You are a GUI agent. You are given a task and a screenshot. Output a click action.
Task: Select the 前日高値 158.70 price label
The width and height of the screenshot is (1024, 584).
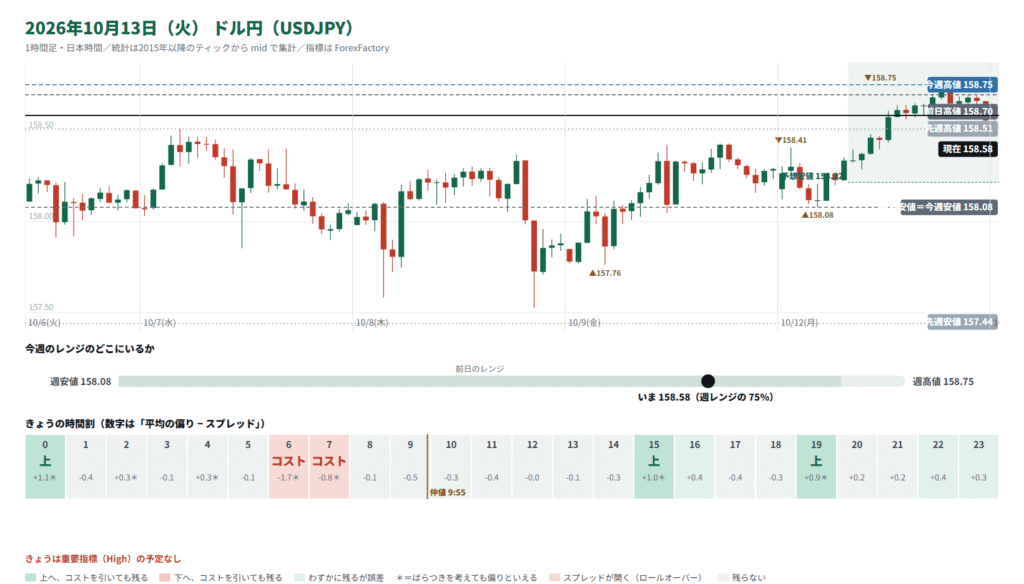(x=961, y=111)
